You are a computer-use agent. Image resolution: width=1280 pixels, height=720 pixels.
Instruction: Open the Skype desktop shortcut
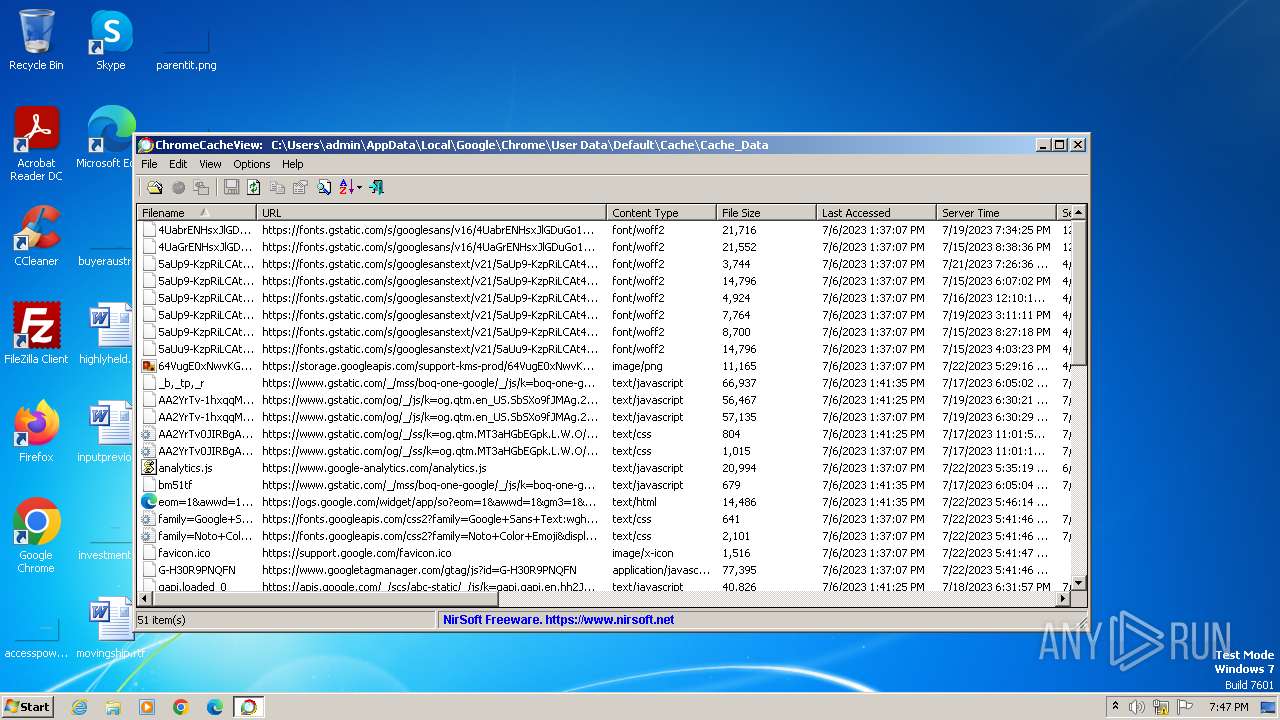point(110,40)
